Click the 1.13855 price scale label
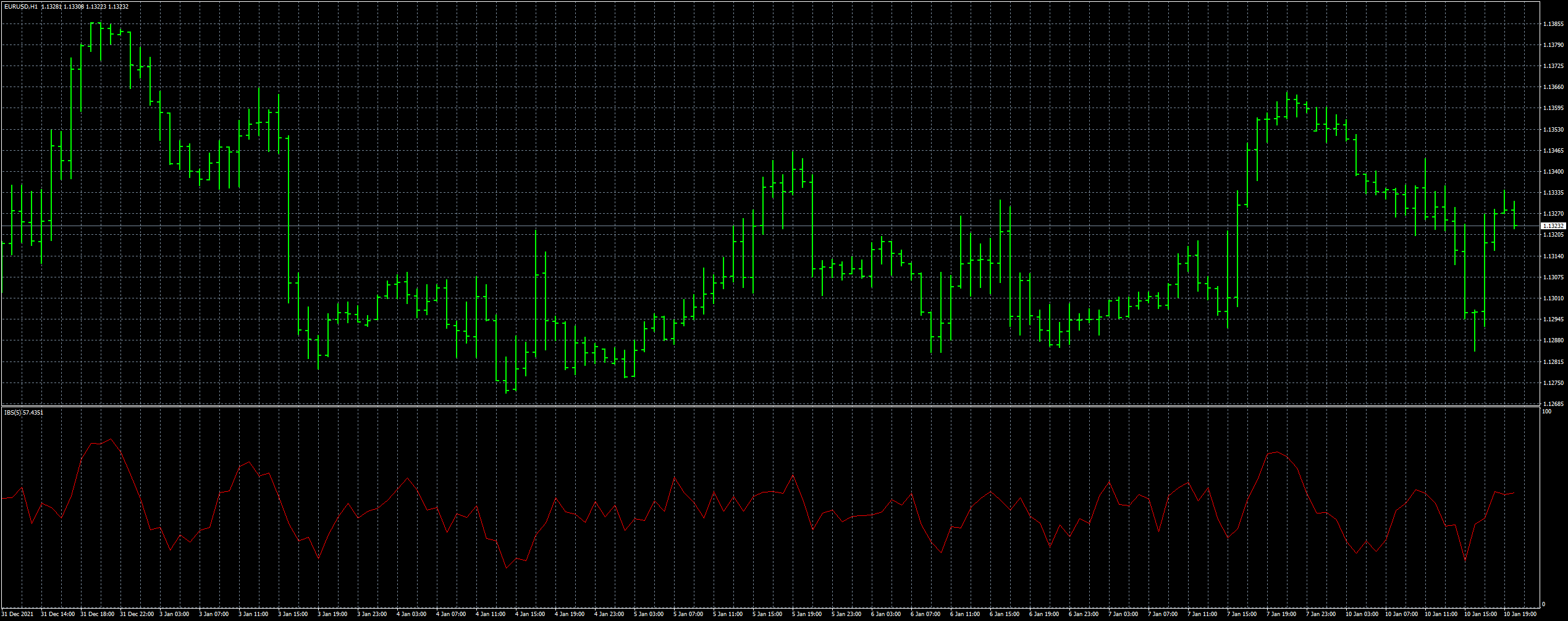 point(1553,24)
